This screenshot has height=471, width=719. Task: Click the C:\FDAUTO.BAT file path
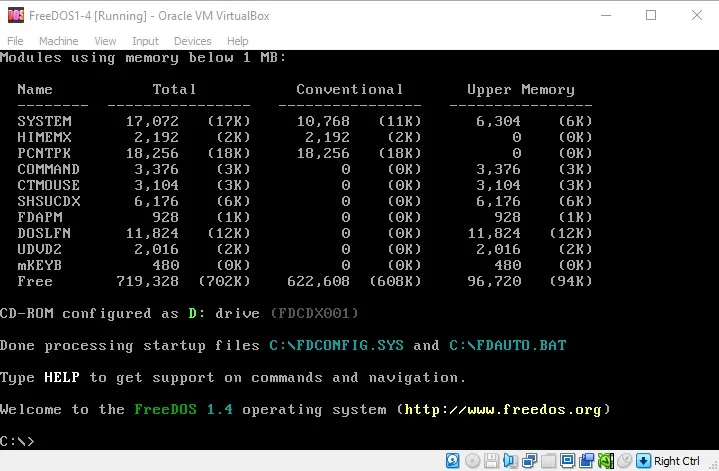click(x=508, y=345)
